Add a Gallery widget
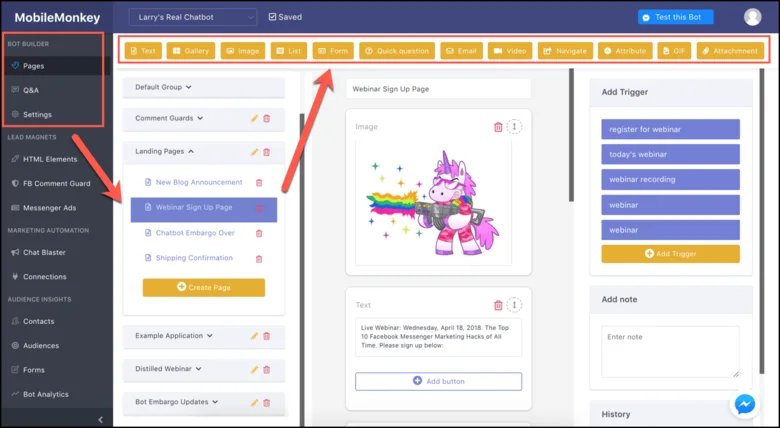780x428 pixels. (191, 51)
